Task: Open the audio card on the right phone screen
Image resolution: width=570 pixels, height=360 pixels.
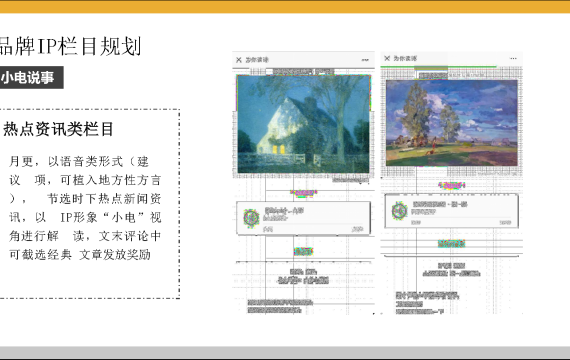Action: [x=451, y=211]
